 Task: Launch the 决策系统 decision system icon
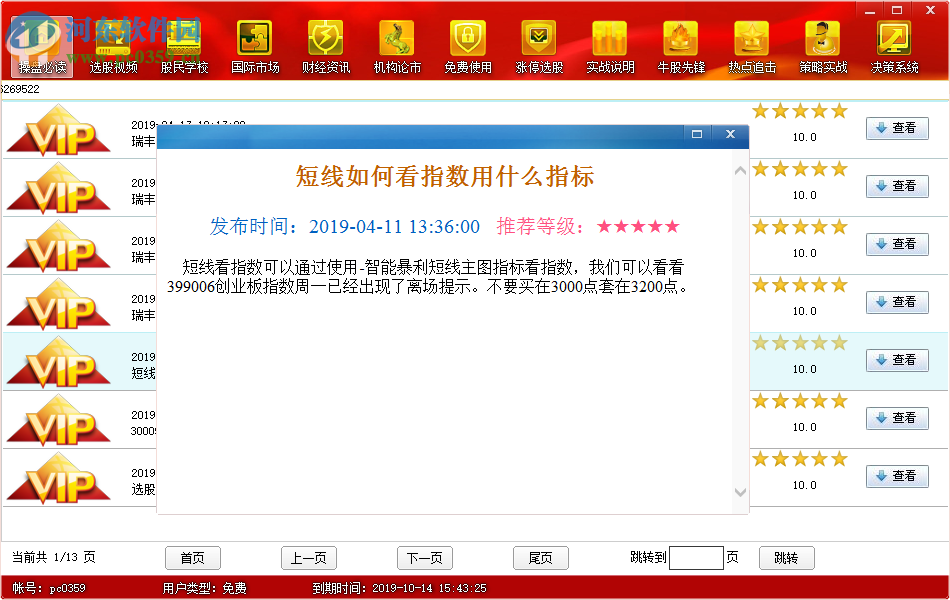click(x=895, y=42)
